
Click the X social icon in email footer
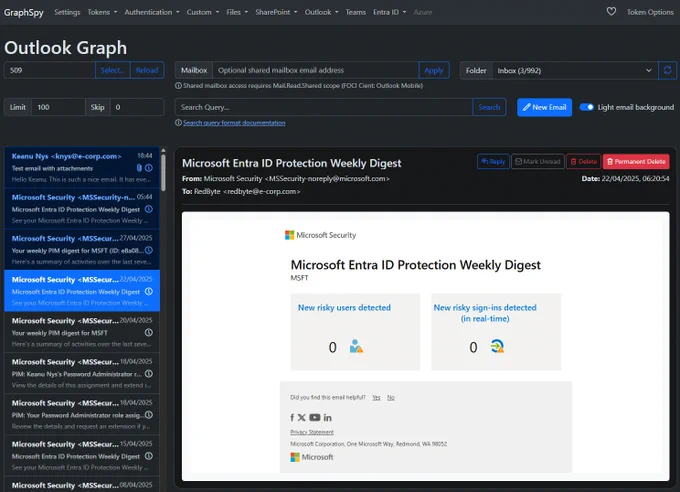coord(302,417)
